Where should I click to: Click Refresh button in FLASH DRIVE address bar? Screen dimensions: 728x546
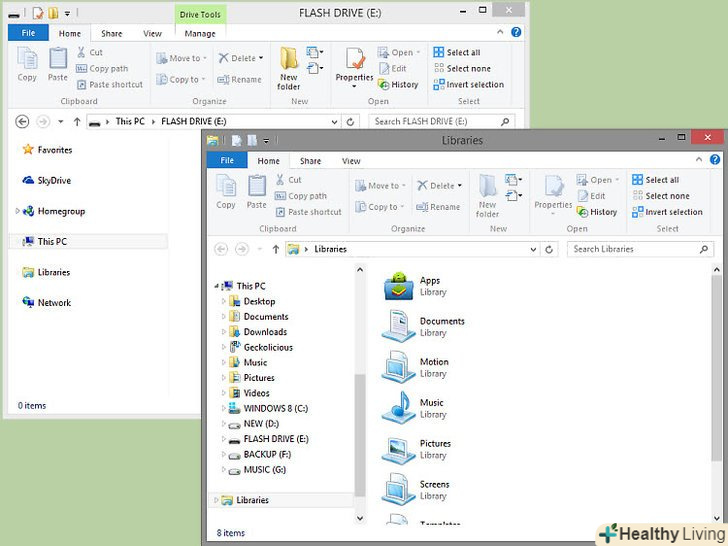pyautogui.click(x=350, y=121)
